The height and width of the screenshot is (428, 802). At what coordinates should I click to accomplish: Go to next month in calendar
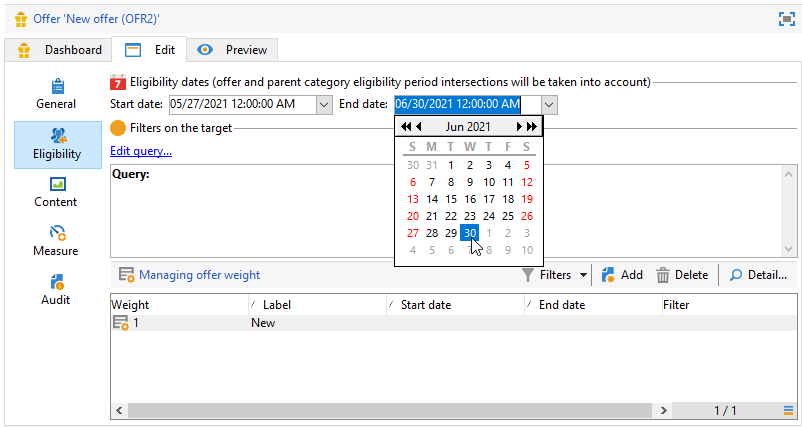[519, 127]
